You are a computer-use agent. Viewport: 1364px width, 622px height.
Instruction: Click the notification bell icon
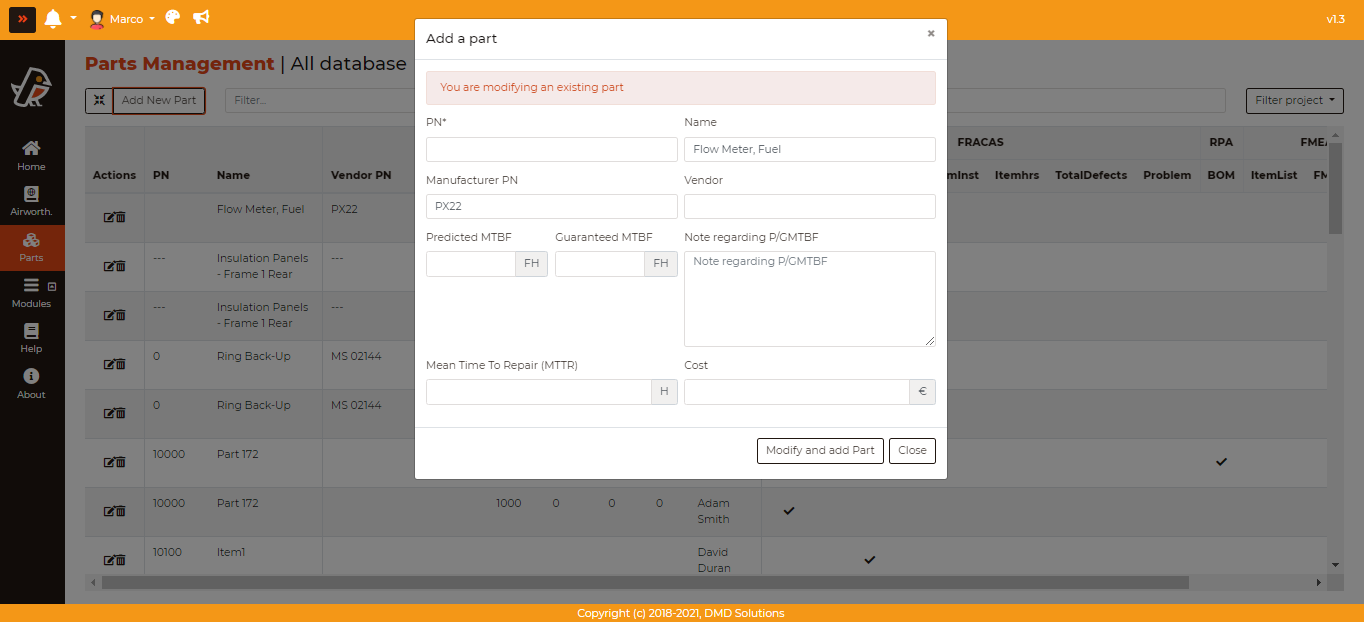click(53, 19)
